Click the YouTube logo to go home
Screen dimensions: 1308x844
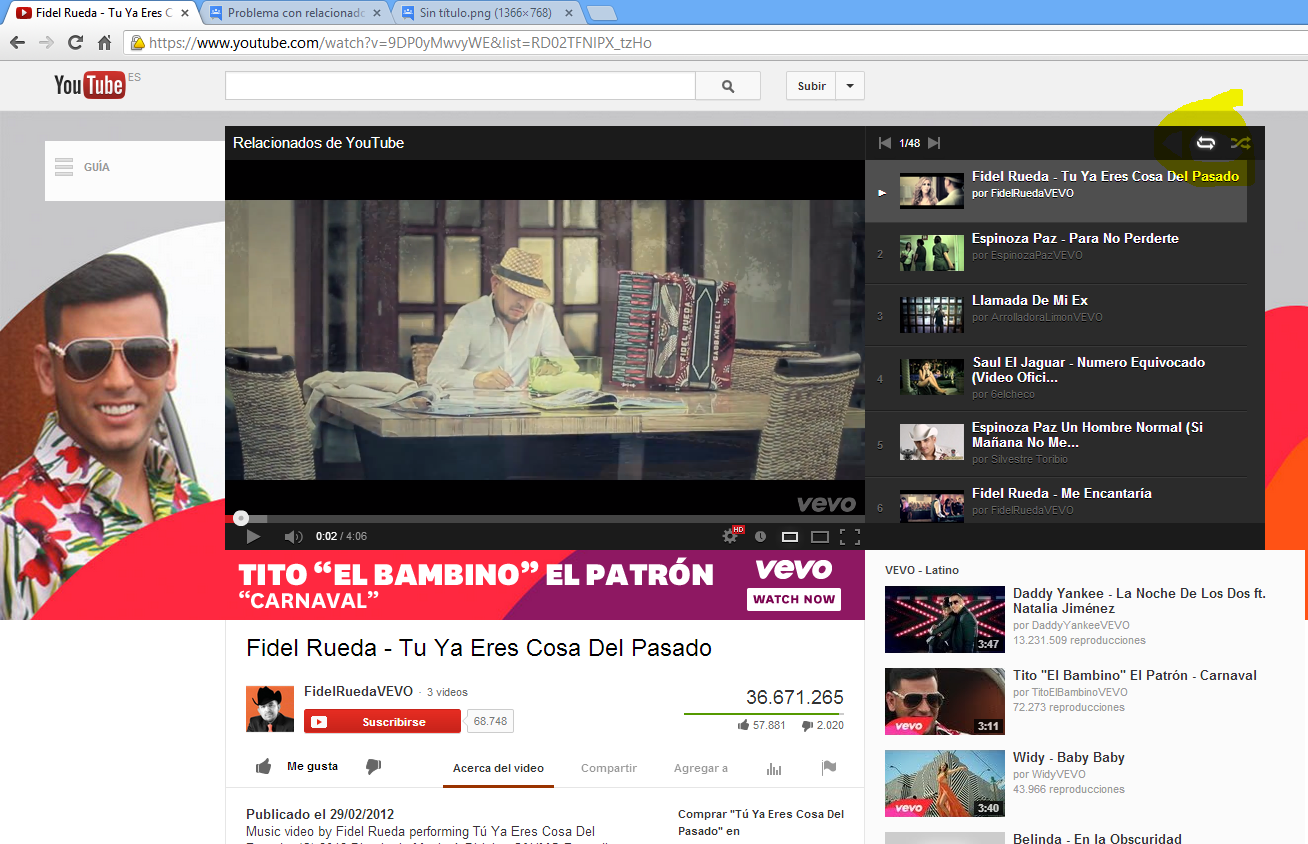click(89, 85)
